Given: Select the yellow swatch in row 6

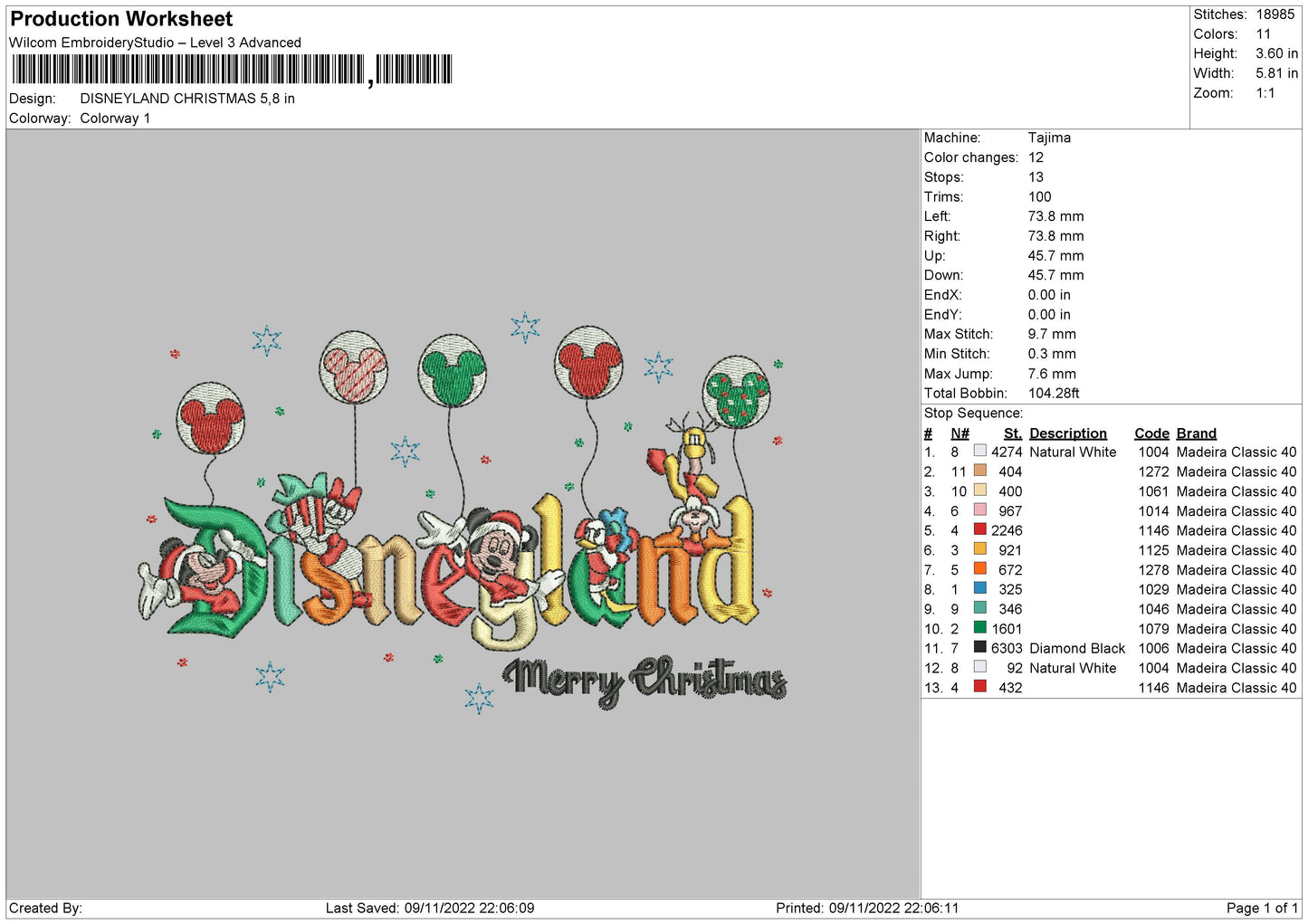Looking at the screenshot, I should [x=979, y=549].
